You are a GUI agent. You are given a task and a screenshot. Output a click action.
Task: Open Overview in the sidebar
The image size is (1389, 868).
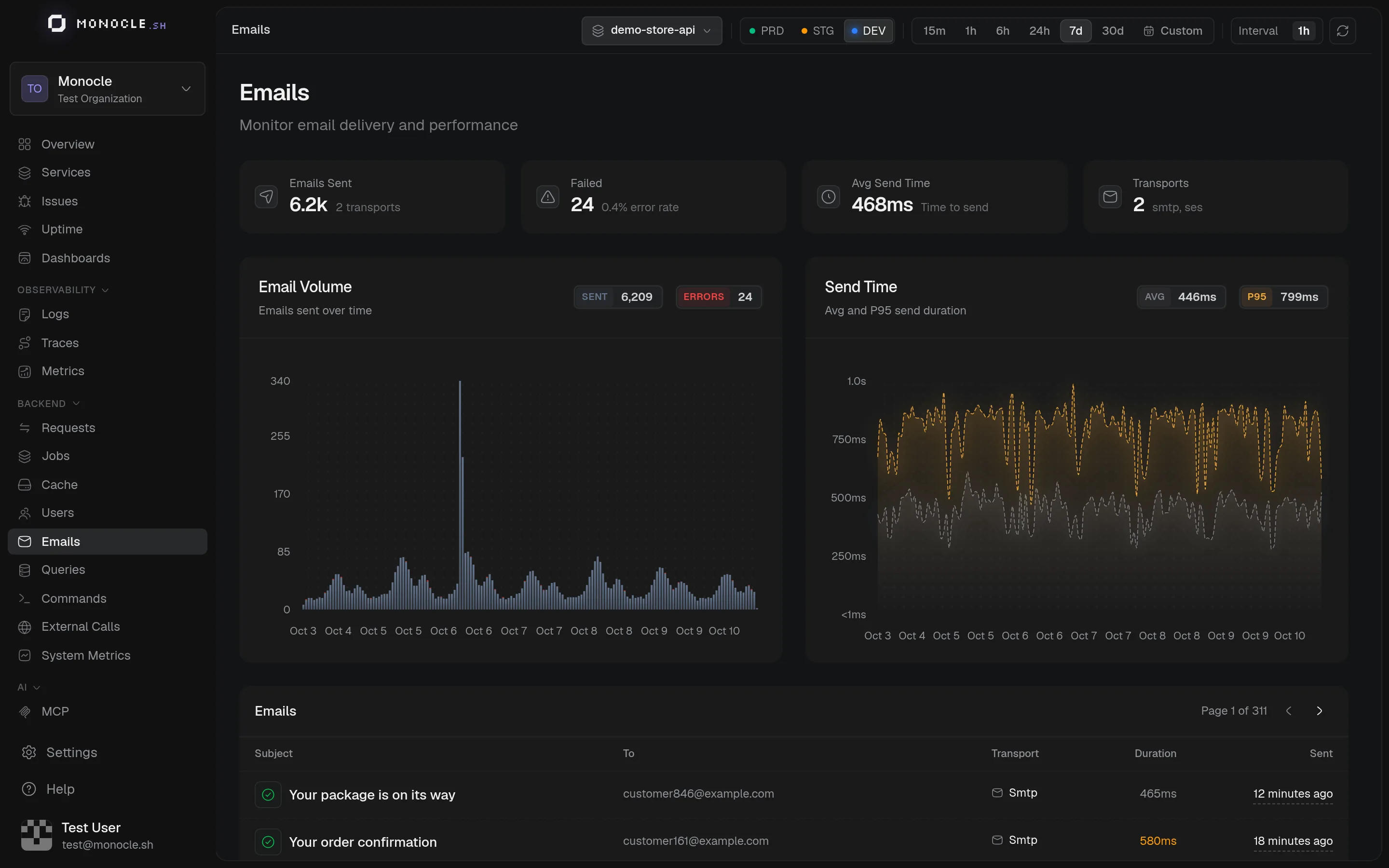coord(108,144)
